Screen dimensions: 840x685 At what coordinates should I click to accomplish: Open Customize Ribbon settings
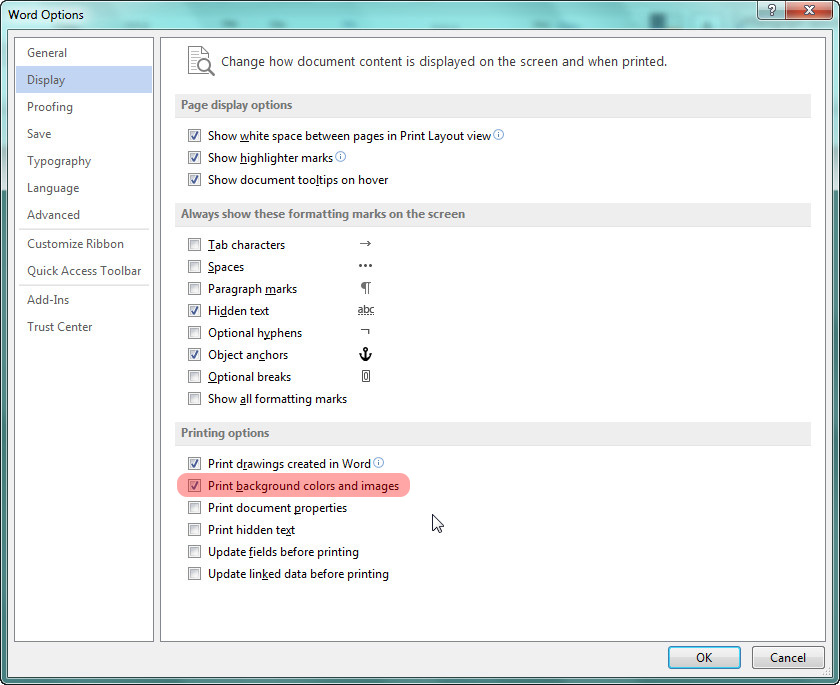(x=84, y=244)
